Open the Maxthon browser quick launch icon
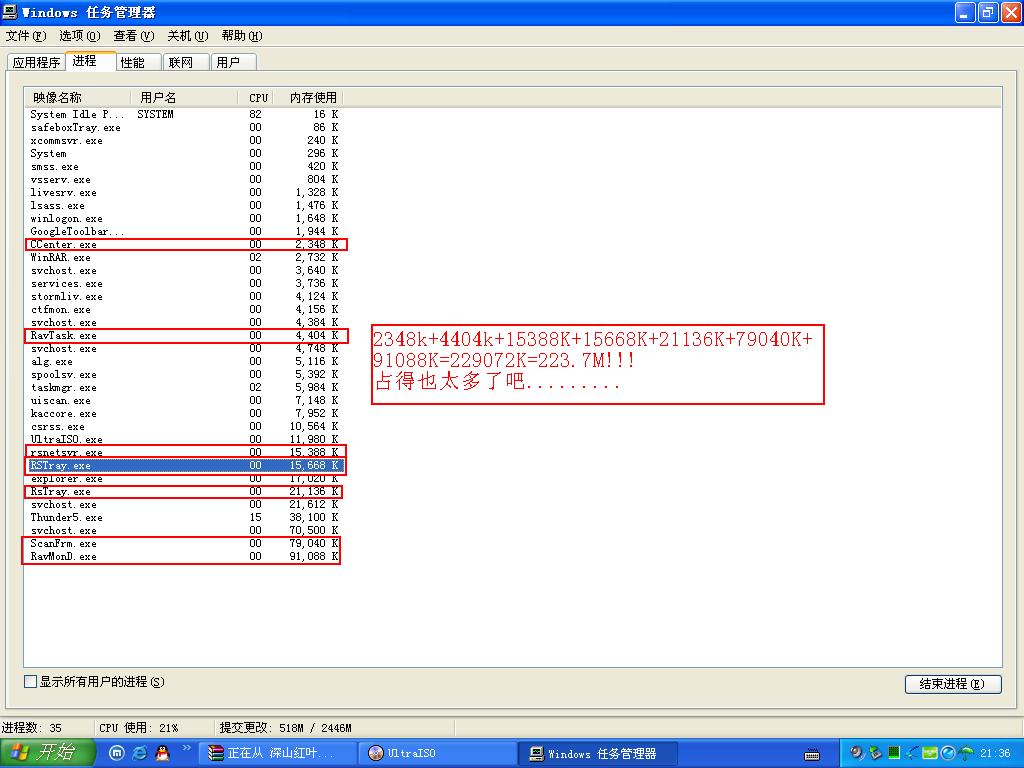The height and width of the screenshot is (768, 1024). coord(116,753)
